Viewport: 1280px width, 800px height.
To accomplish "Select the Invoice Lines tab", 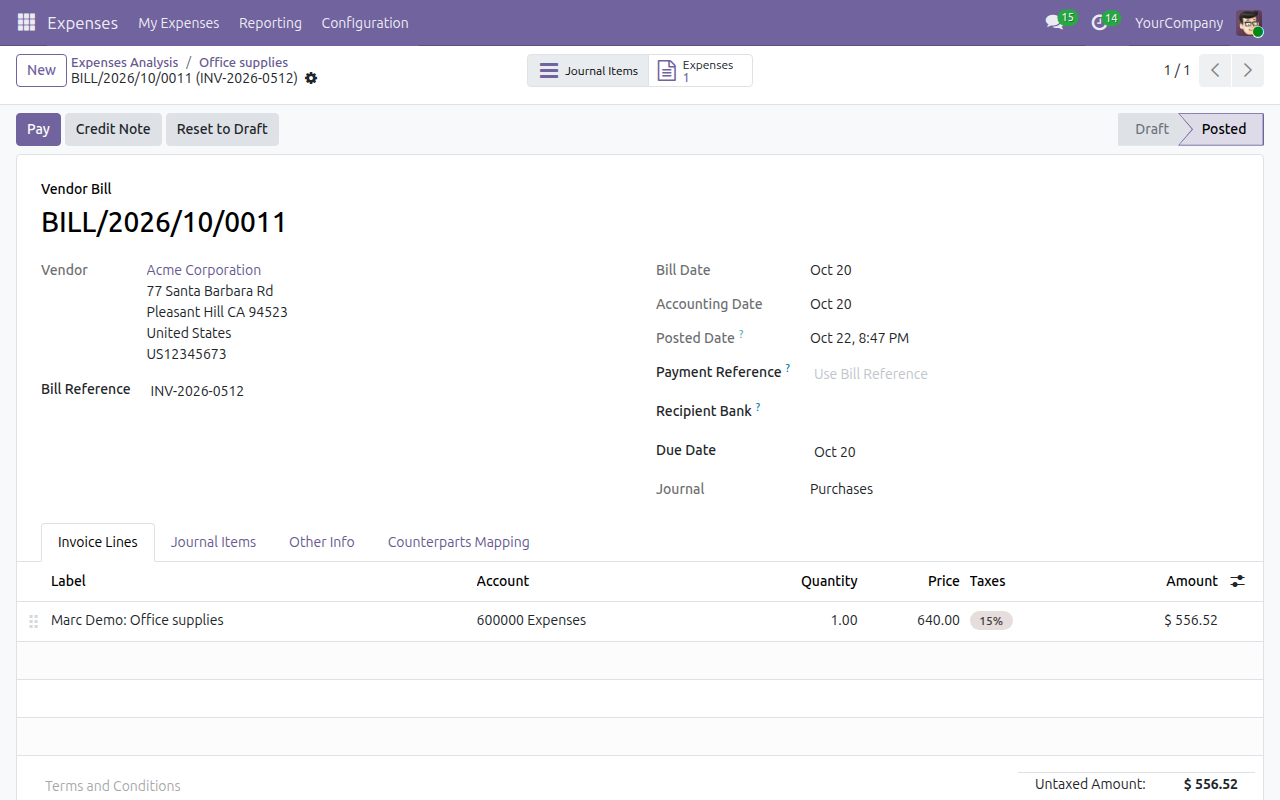I will [x=98, y=542].
